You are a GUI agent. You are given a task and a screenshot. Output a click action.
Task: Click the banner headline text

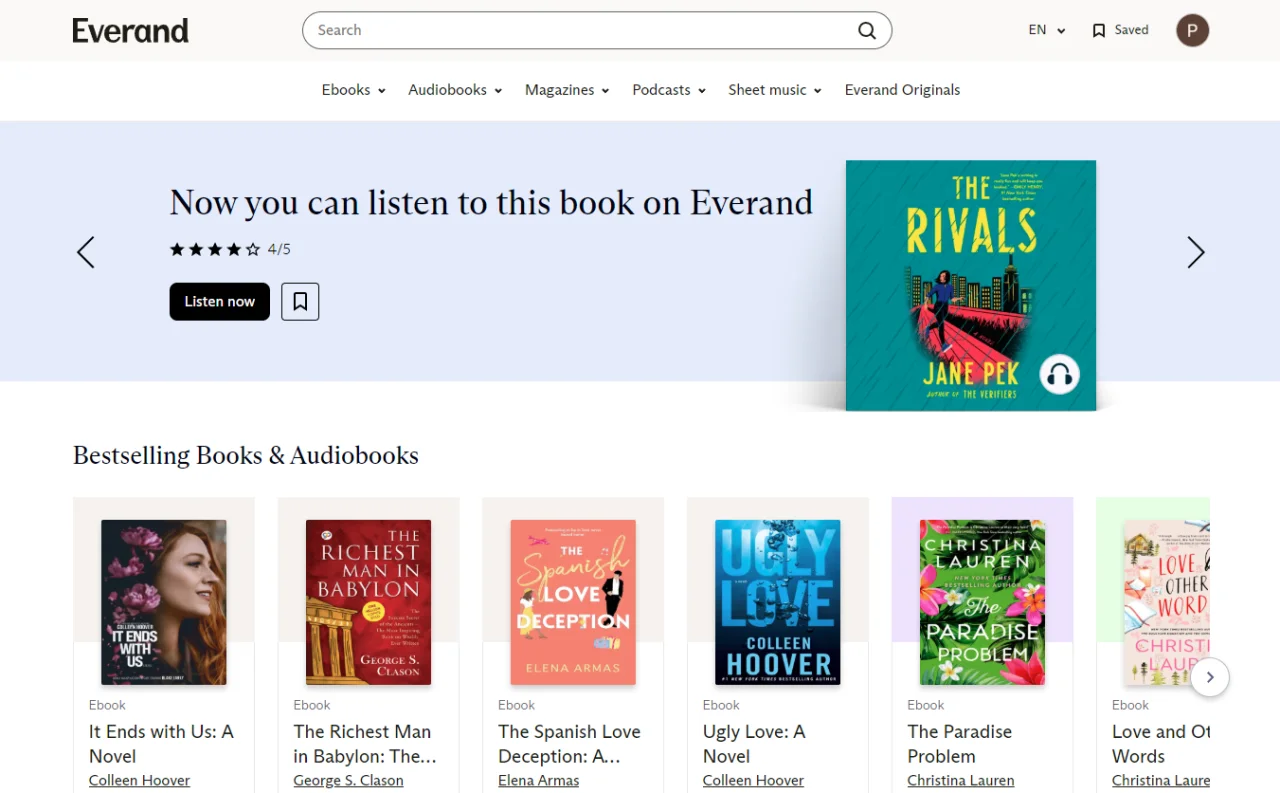tap(491, 203)
